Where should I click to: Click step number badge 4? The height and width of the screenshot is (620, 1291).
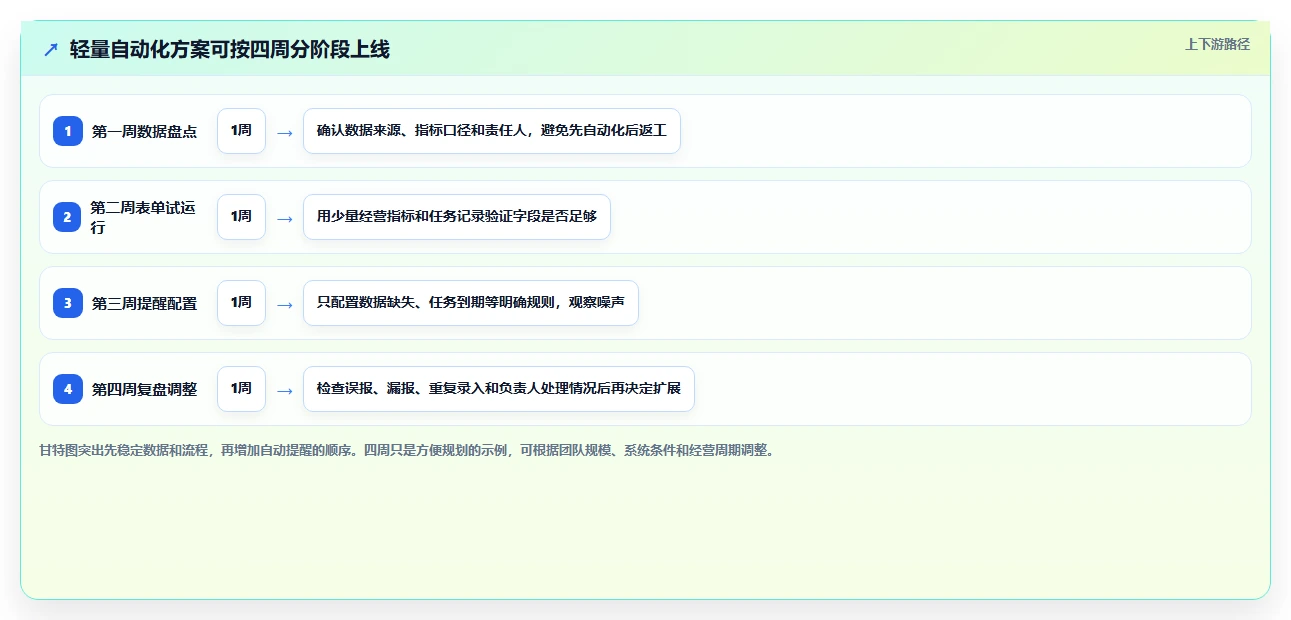pyautogui.click(x=68, y=389)
